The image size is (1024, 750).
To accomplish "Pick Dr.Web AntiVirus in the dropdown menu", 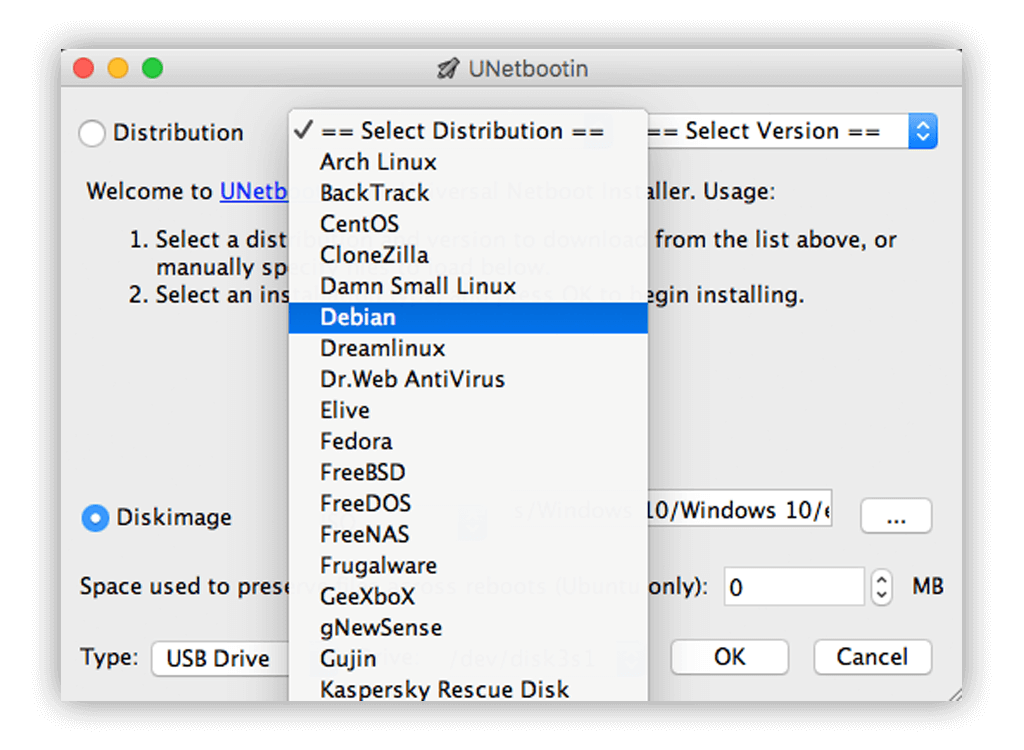I will tap(468, 380).
